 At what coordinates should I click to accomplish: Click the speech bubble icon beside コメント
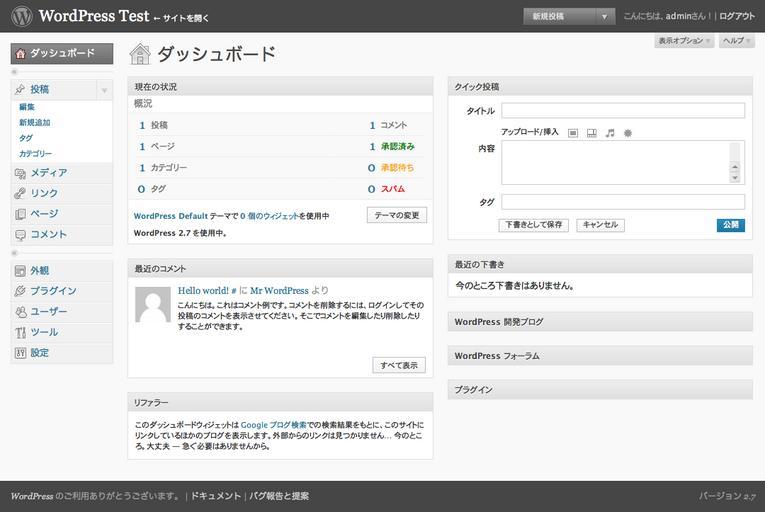tap(20, 235)
